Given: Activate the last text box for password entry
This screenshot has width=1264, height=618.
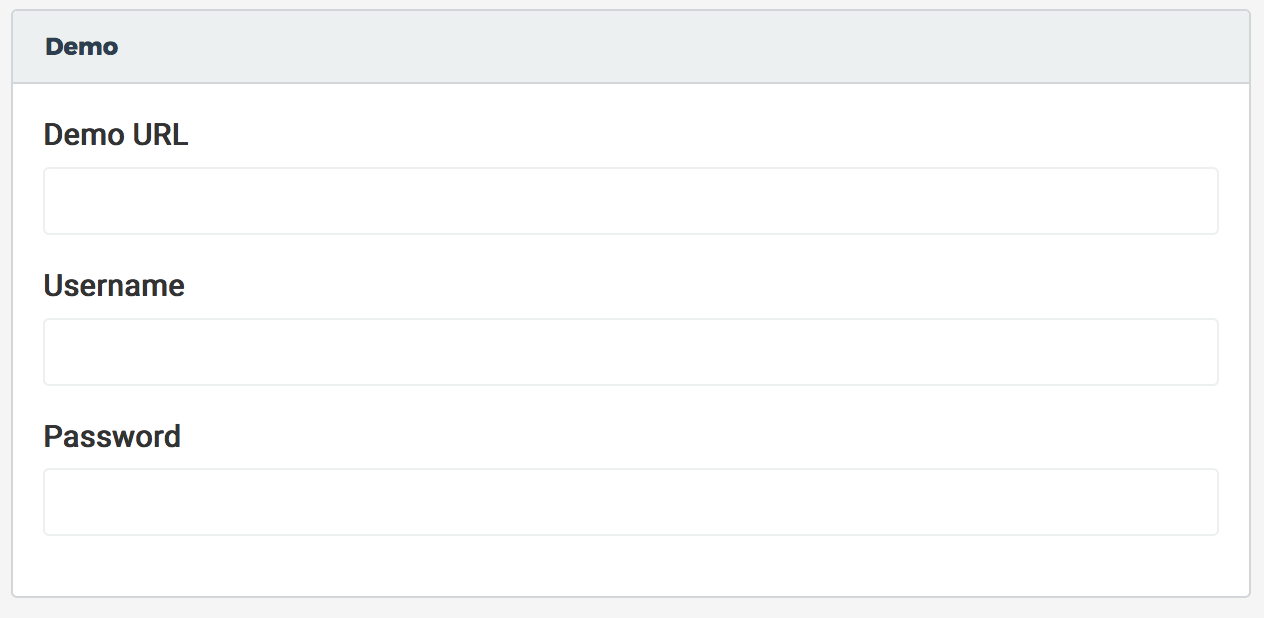Looking at the screenshot, I should point(631,502).
